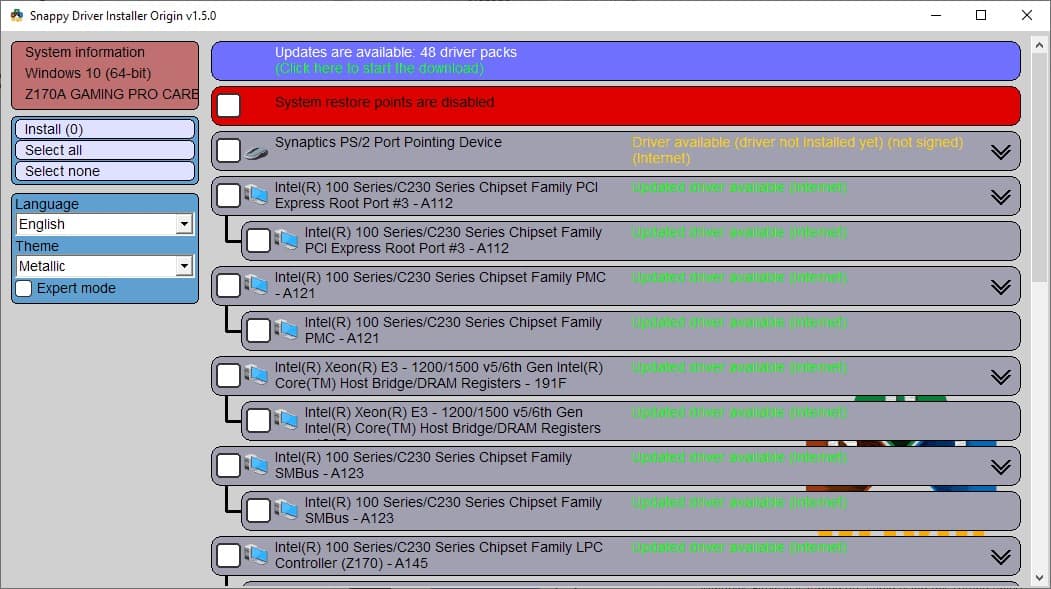Click device icon of indented Xeon Host Bridge row
The image size is (1051, 589).
click(286, 419)
